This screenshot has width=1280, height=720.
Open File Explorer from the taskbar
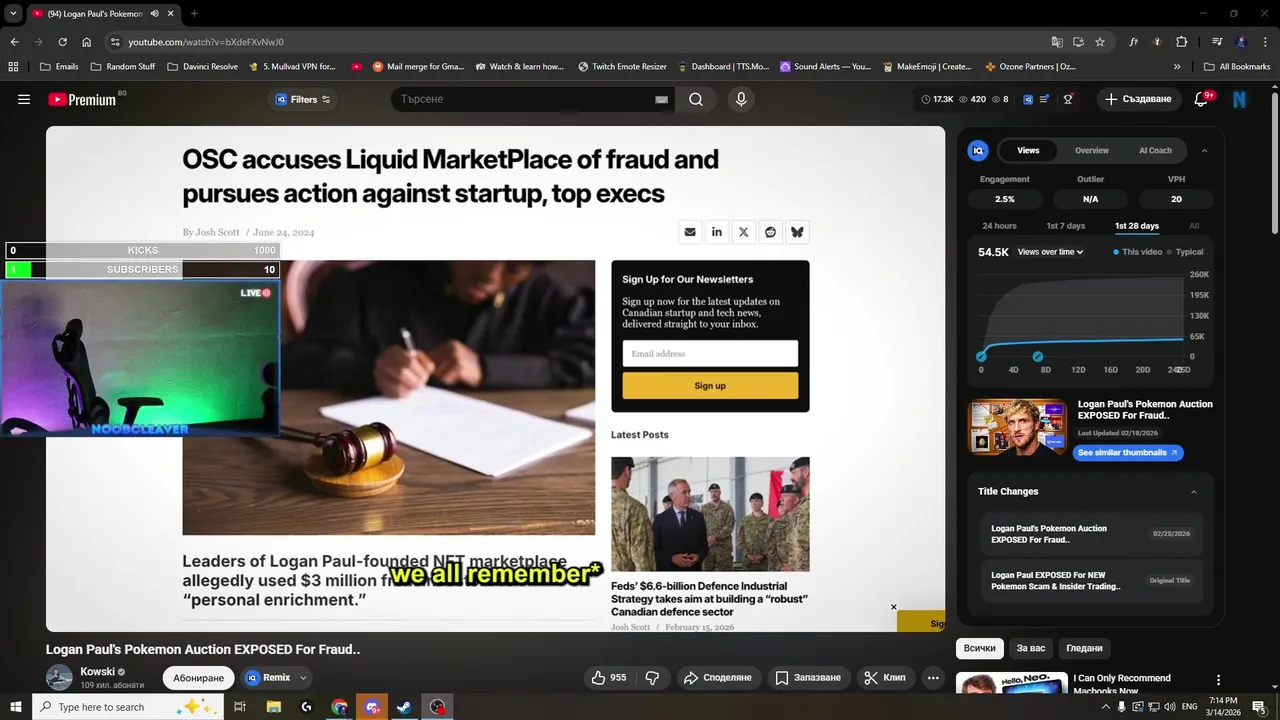tap(273, 707)
